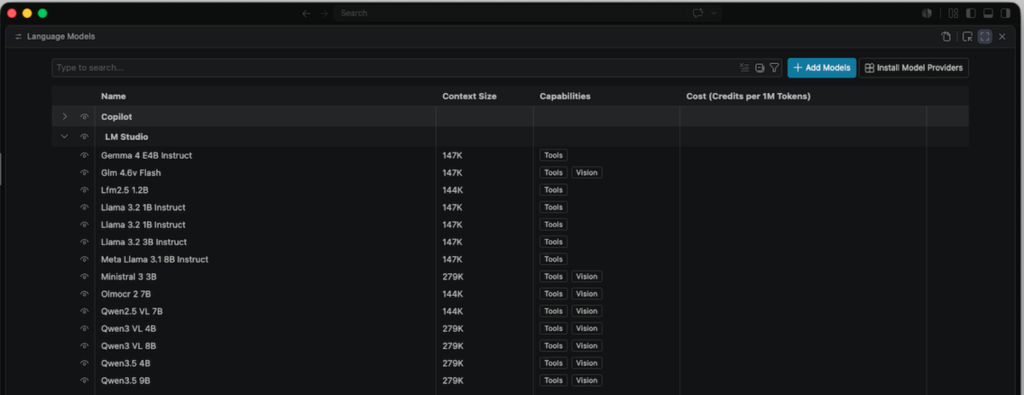Toggle the primary side bar icon
The height and width of the screenshot is (395, 1024).
[x=971, y=13]
